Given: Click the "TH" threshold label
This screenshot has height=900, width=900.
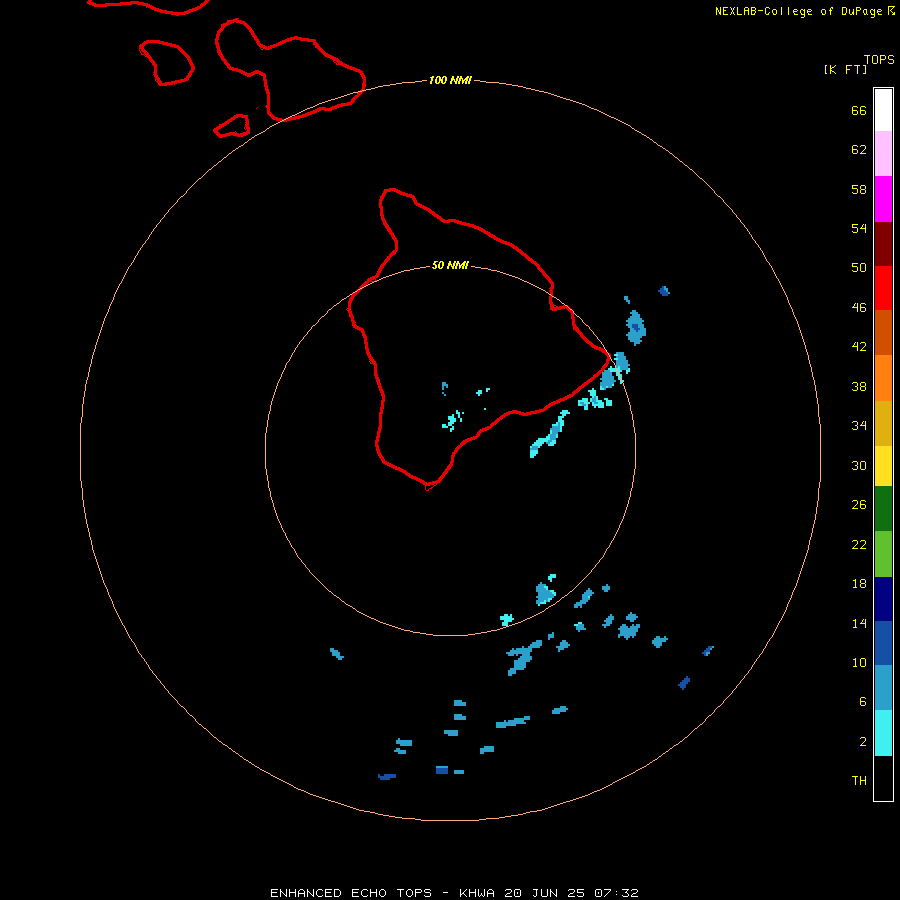Looking at the screenshot, I should [x=859, y=781].
